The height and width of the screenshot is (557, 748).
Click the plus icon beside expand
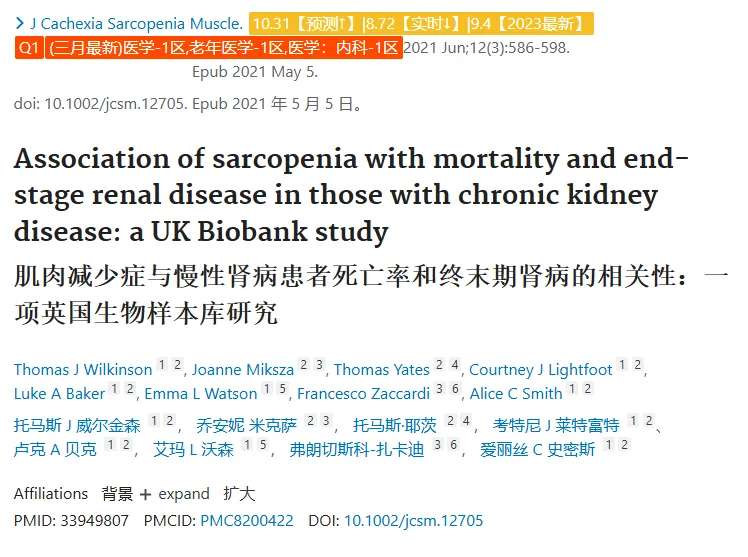(x=145, y=495)
